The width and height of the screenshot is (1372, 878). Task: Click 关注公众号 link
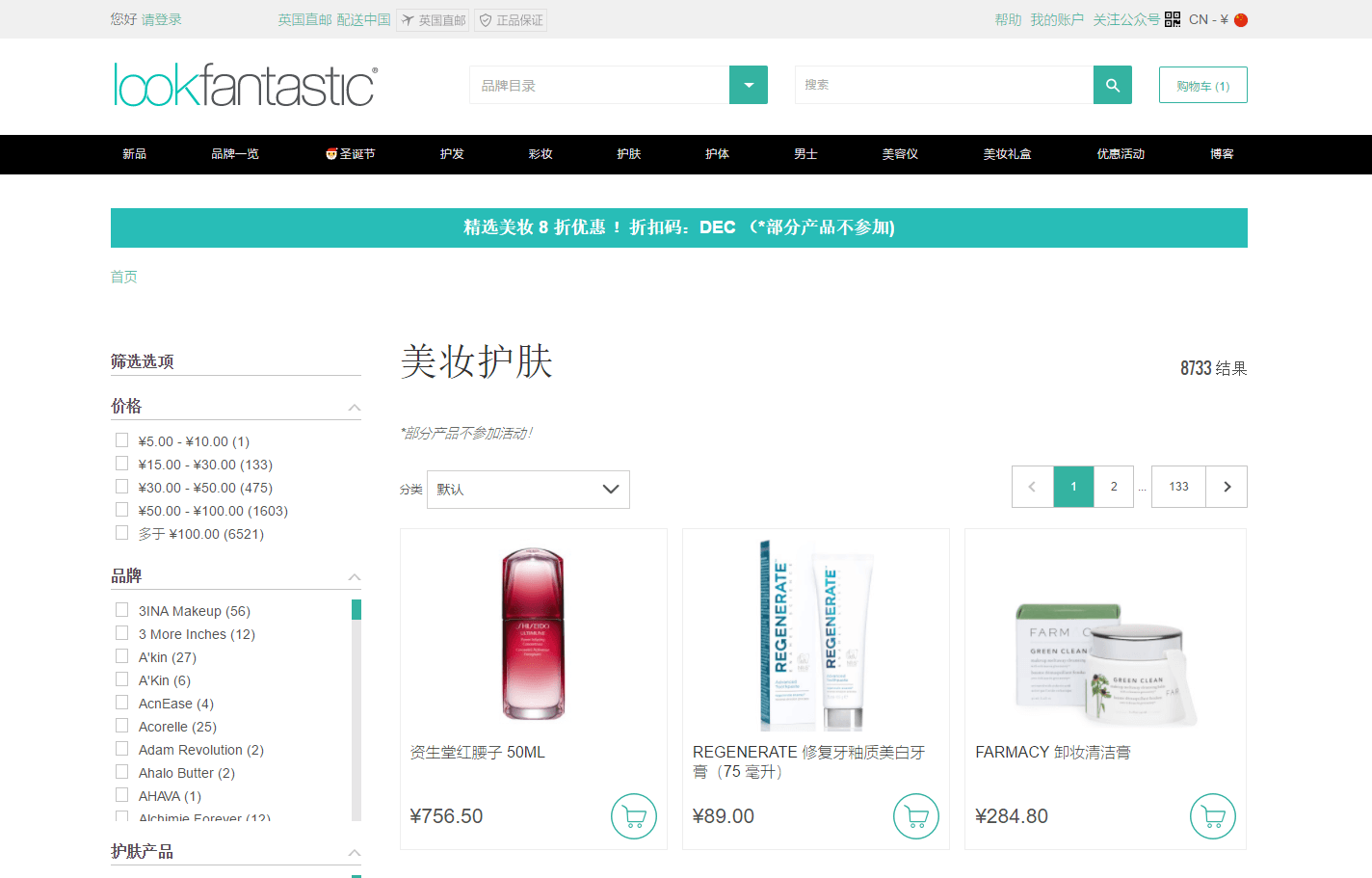pyautogui.click(x=1126, y=19)
